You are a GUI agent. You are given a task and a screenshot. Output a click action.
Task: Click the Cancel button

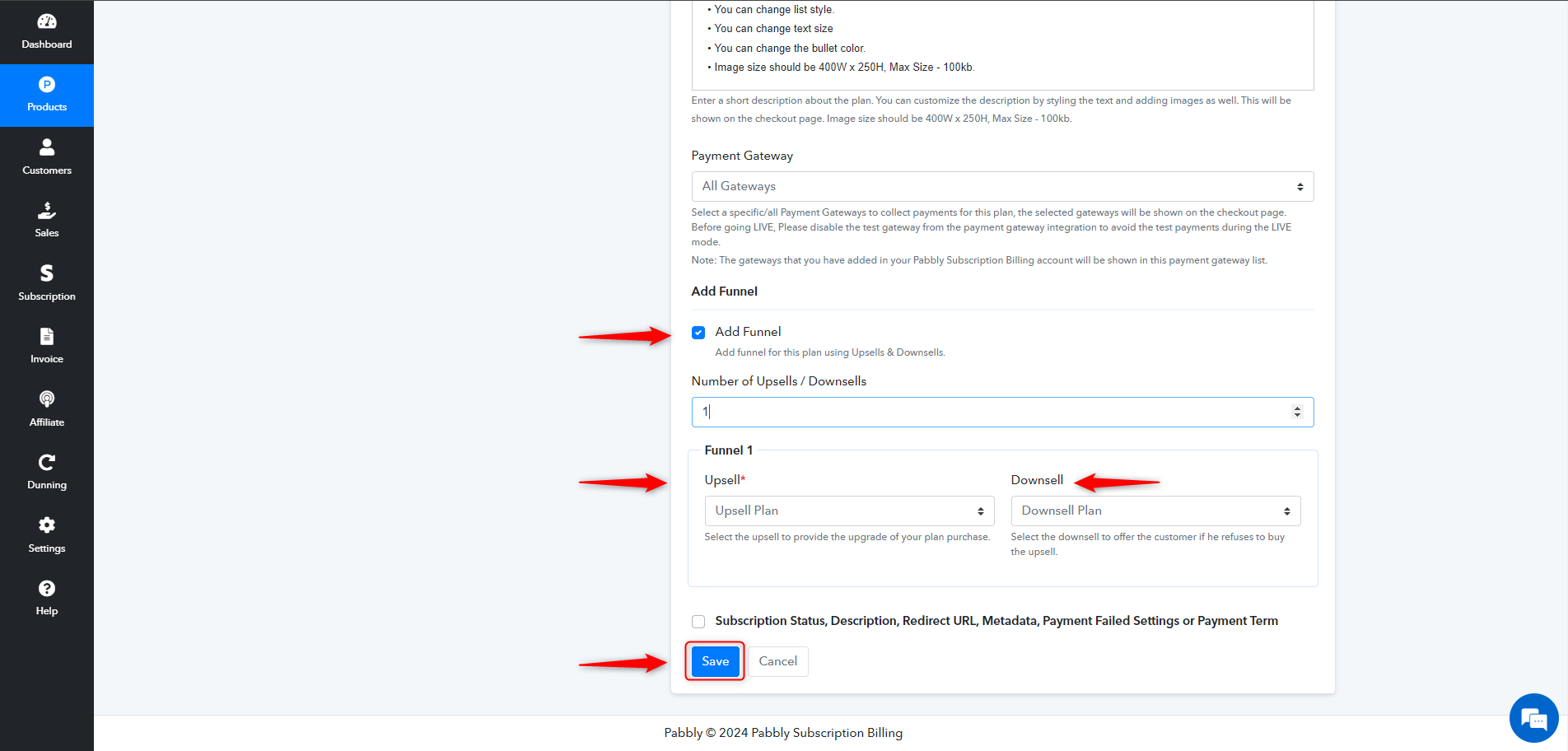click(x=777, y=661)
